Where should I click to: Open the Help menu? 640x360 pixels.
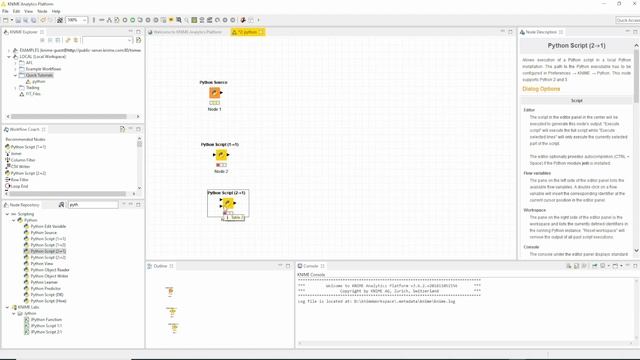point(56,11)
